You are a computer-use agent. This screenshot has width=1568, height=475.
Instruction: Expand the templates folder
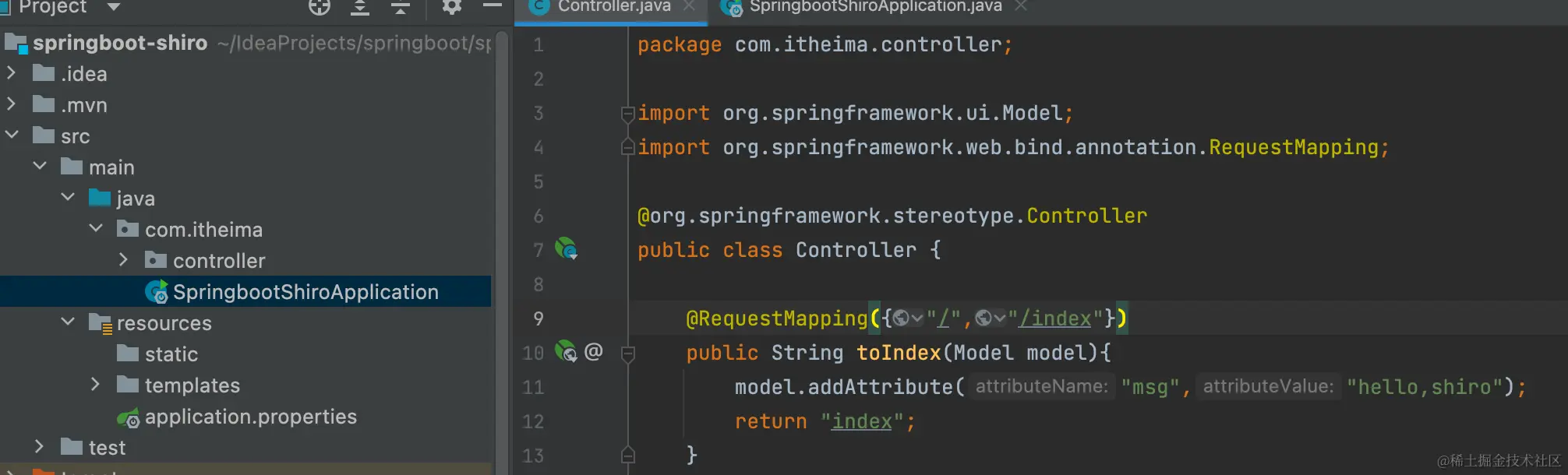pyautogui.click(x=96, y=385)
